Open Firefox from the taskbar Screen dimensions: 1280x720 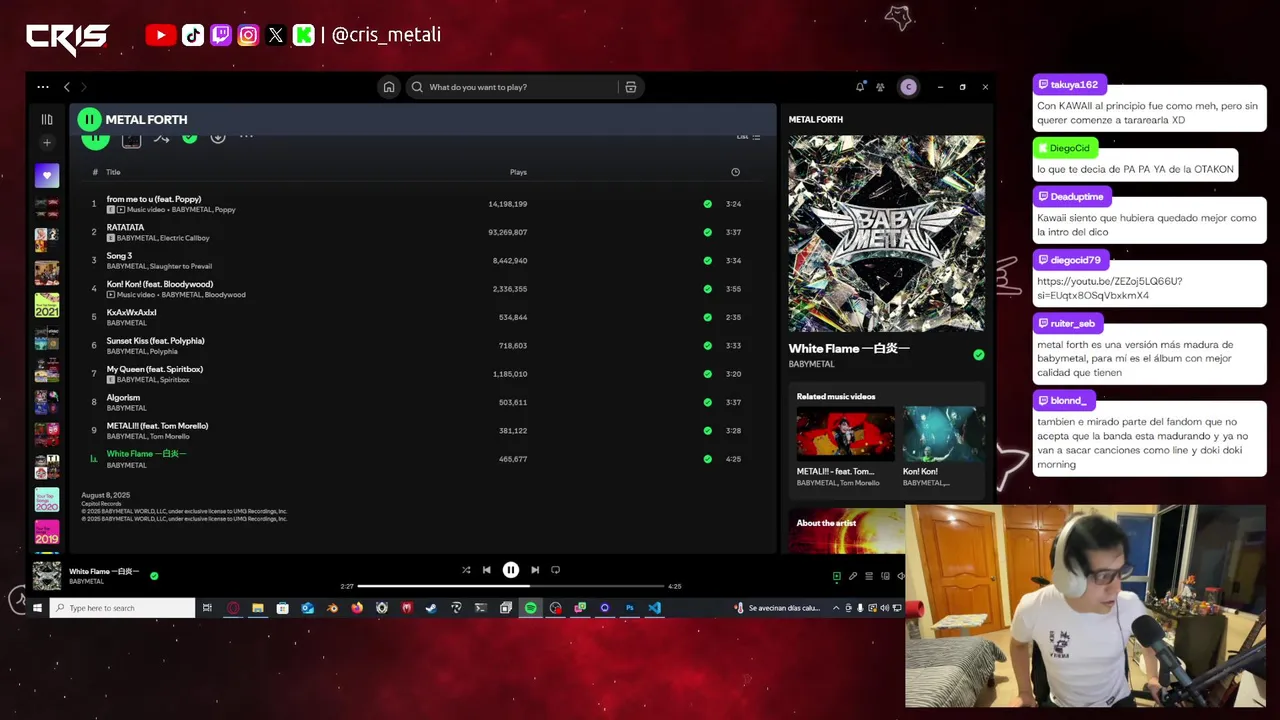(357, 608)
